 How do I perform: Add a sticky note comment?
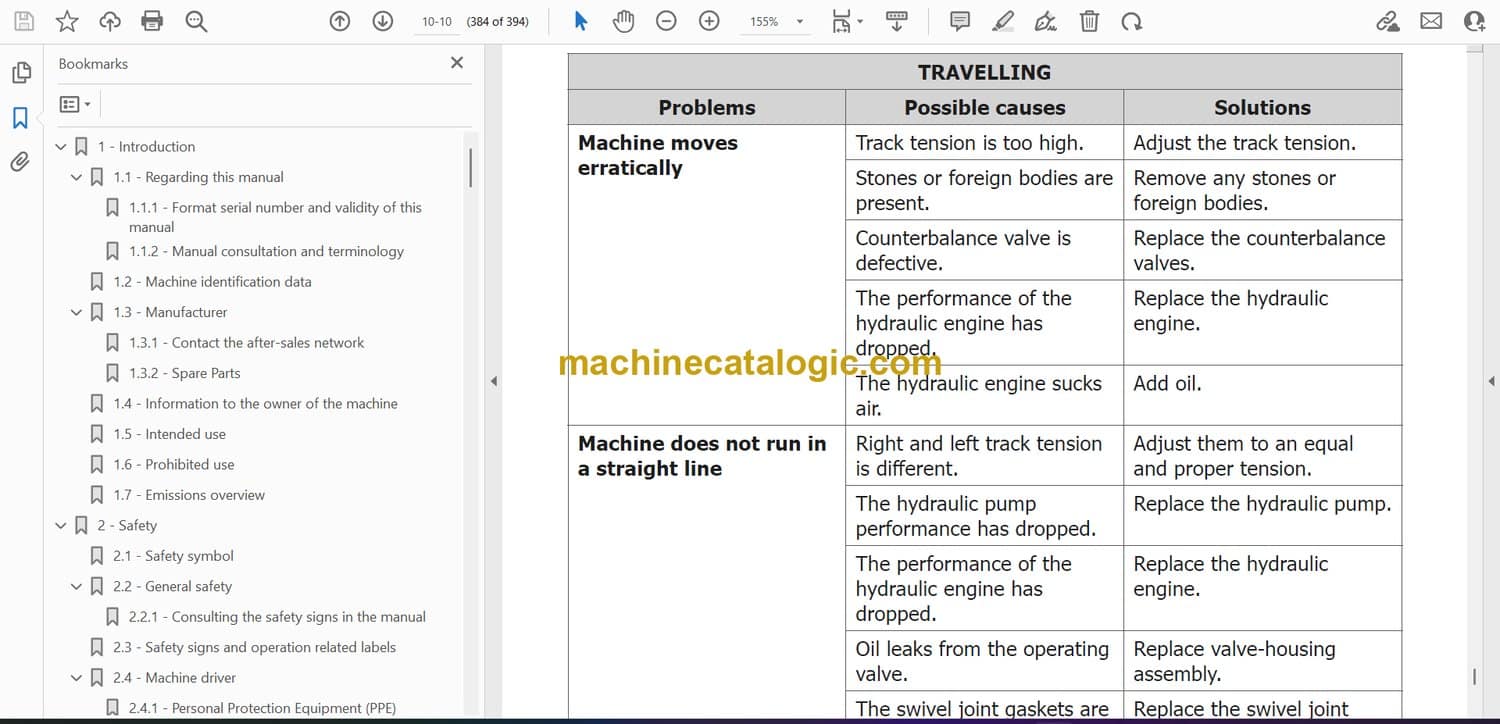[x=959, y=21]
